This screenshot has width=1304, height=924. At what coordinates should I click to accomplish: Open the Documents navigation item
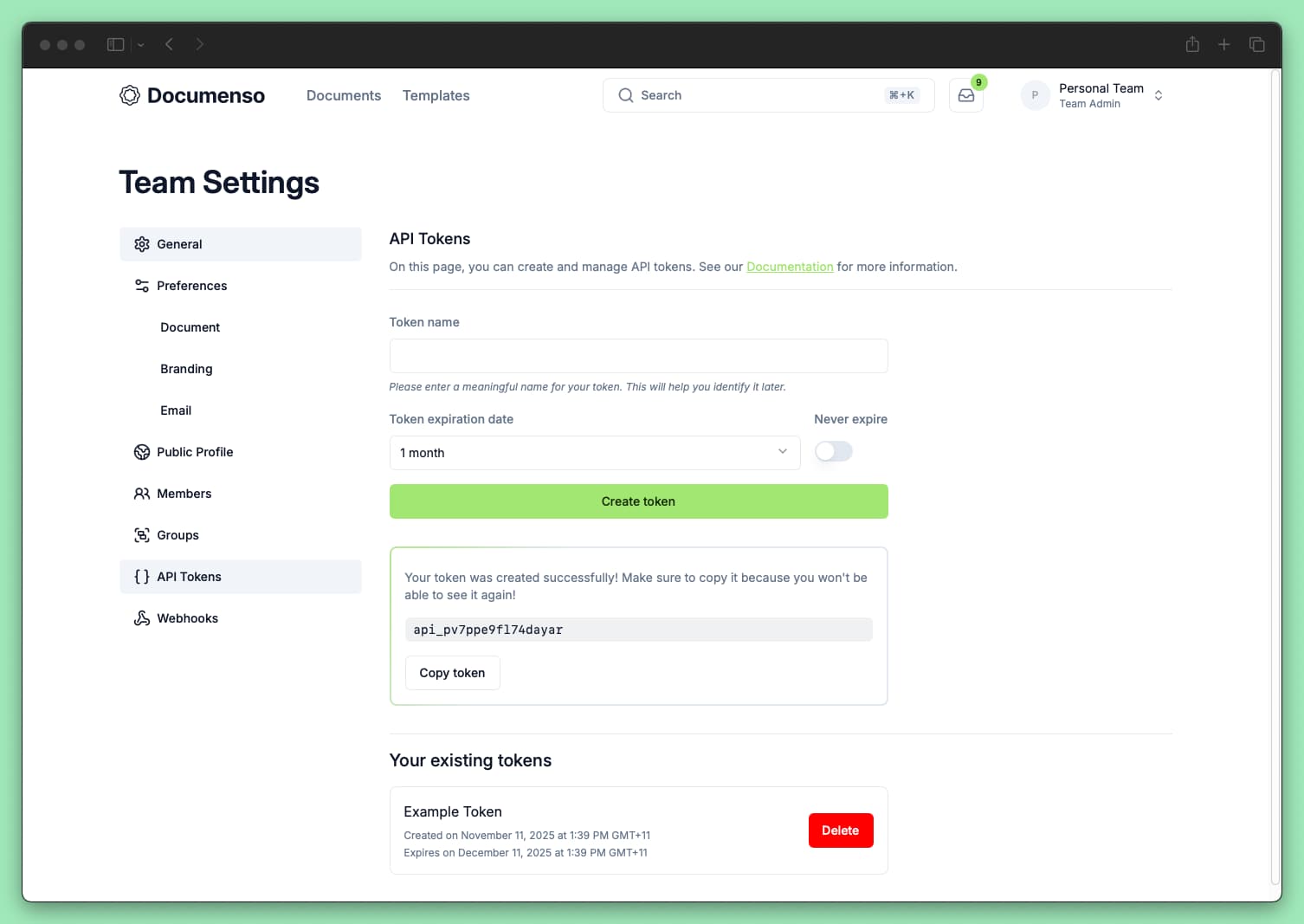pos(344,95)
